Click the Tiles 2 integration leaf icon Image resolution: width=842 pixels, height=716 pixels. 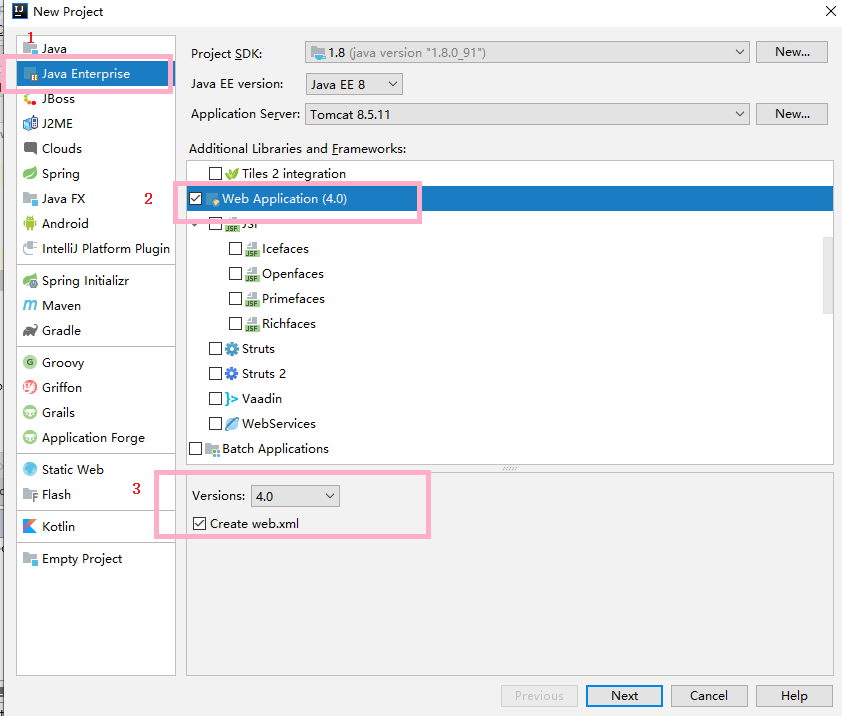pyautogui.click(x=231, y=173)
